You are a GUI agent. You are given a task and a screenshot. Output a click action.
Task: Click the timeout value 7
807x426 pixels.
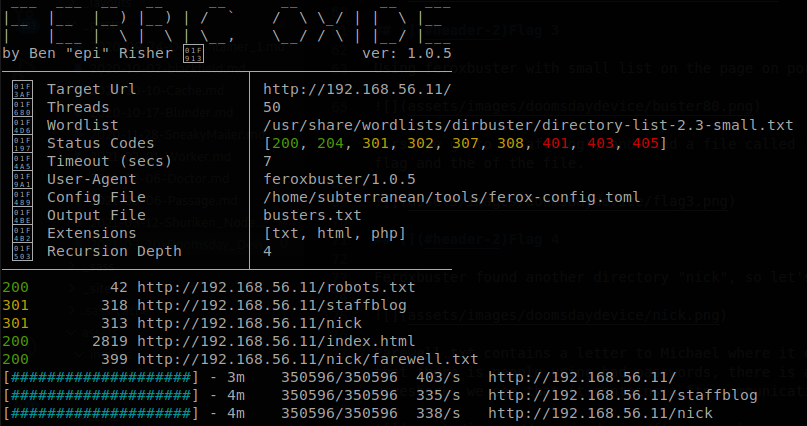pyautogui.click(x=268, y=162)
